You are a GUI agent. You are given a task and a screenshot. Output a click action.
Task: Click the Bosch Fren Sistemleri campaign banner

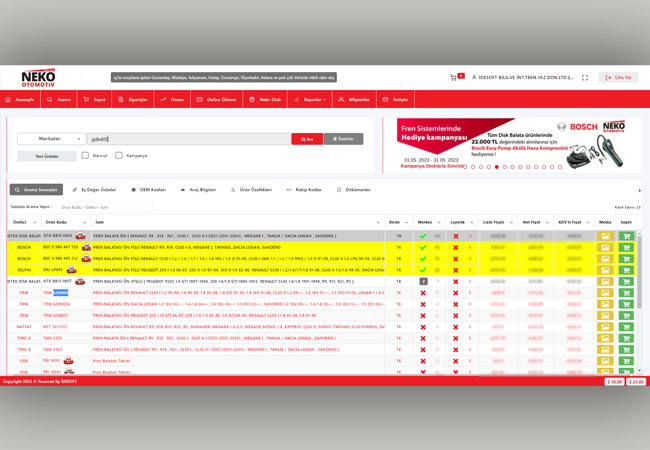(x=512, y=145)
